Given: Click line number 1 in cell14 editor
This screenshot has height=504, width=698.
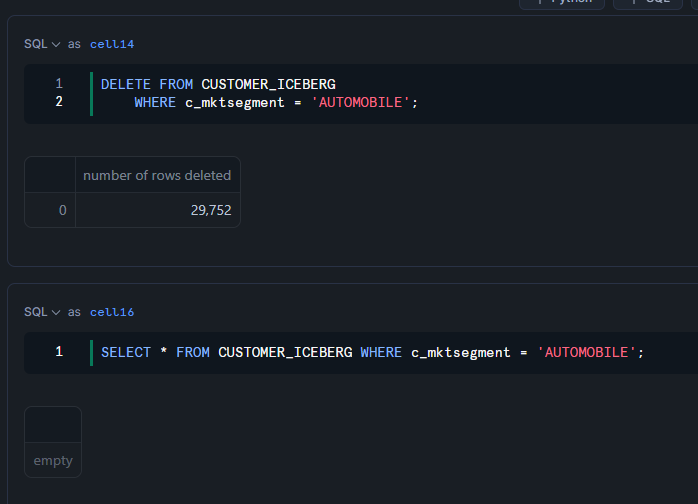Looking at the screenshot, I should point(59,83).
